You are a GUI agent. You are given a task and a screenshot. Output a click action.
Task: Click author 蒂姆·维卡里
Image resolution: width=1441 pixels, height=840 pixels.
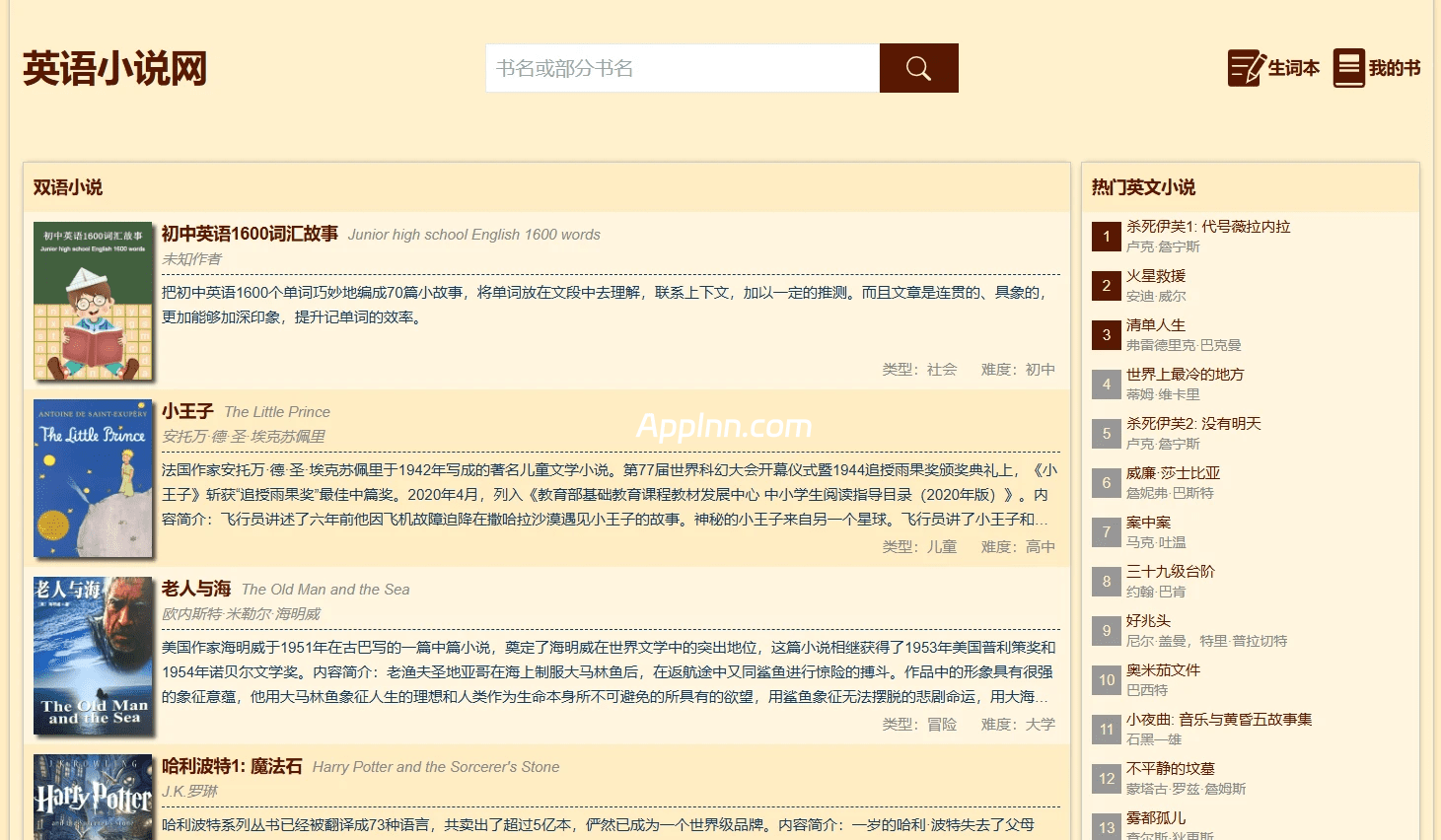point(1163,394)
